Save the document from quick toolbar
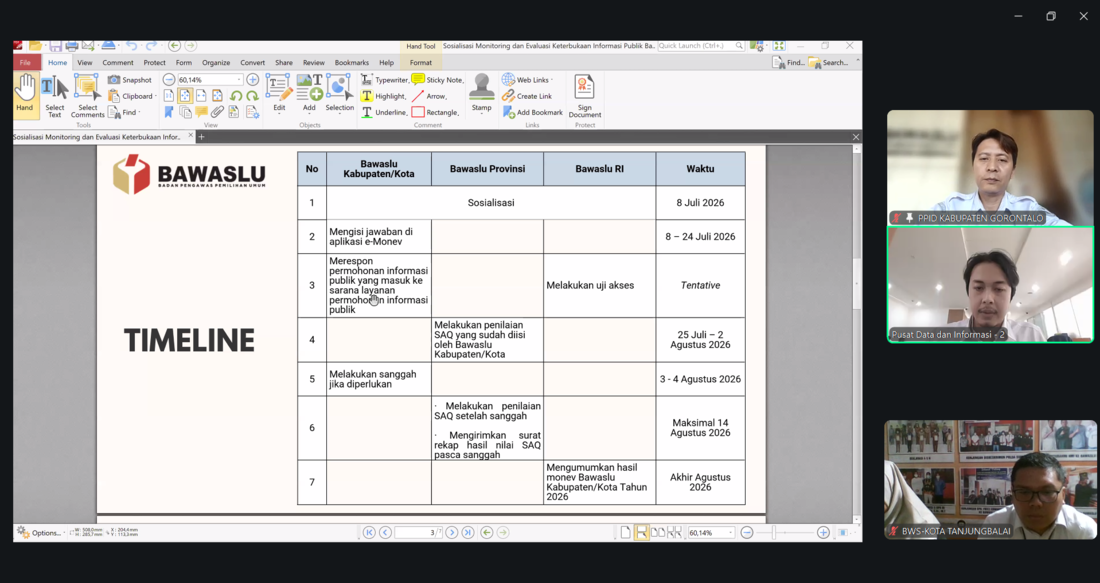 click(x=55, y=46)
